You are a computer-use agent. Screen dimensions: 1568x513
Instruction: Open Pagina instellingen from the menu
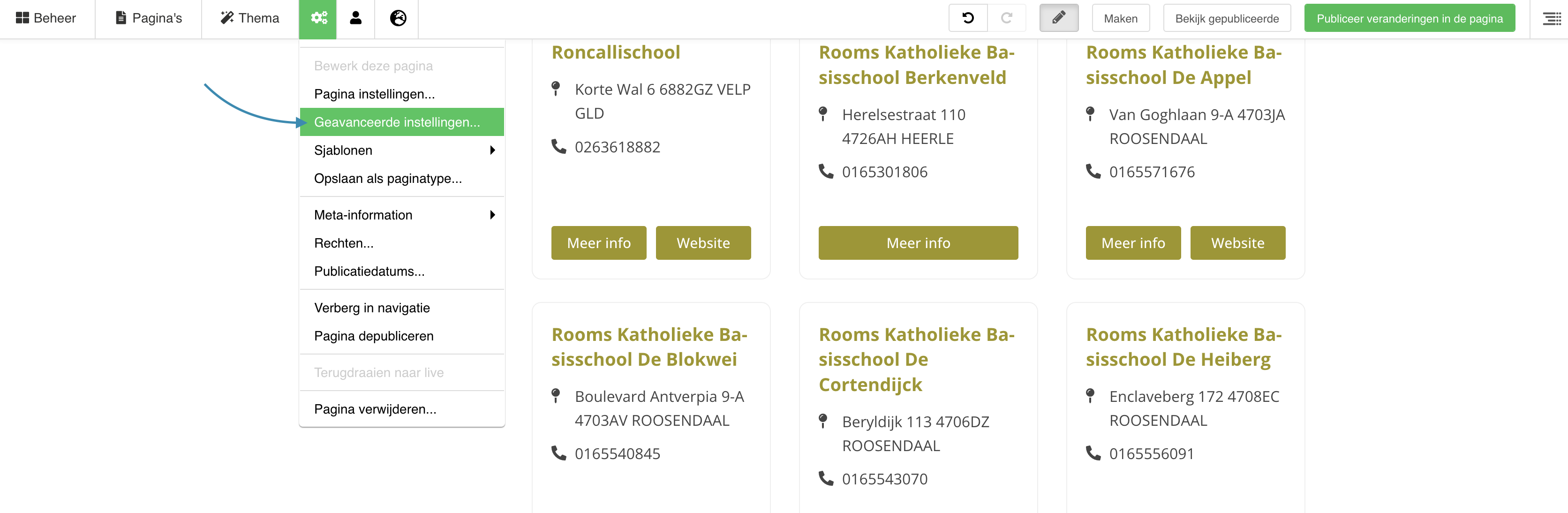(374, 94)
